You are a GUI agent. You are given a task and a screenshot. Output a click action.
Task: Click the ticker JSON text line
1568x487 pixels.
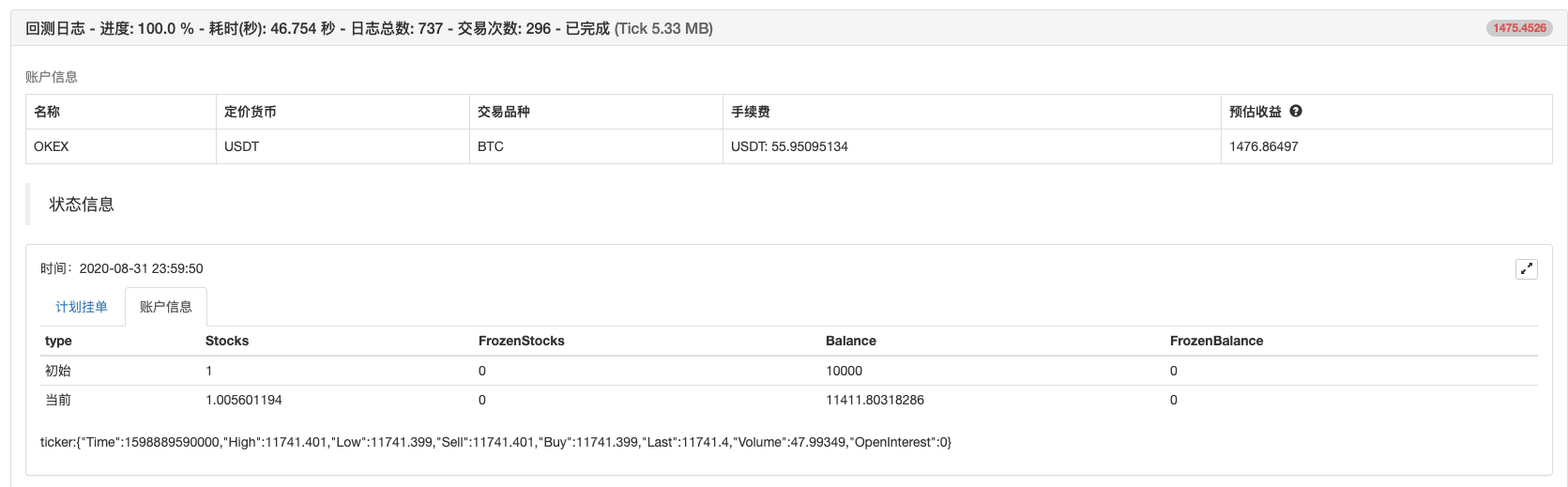pos(495,442)
